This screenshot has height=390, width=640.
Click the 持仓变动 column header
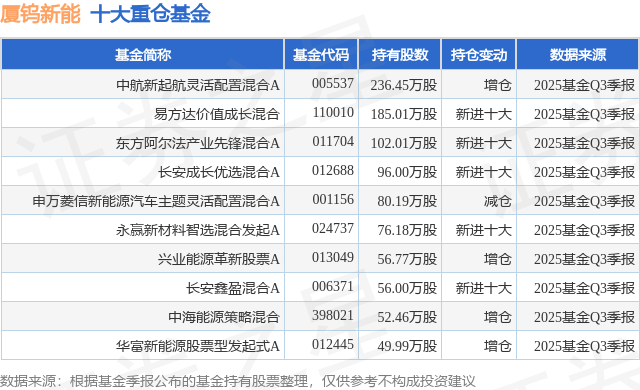479,55
